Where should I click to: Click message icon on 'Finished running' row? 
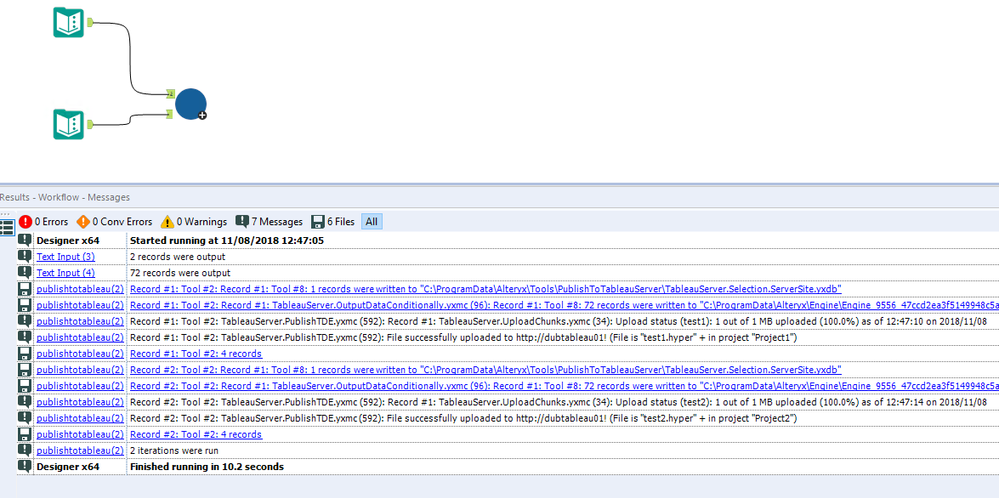[25, 466]
